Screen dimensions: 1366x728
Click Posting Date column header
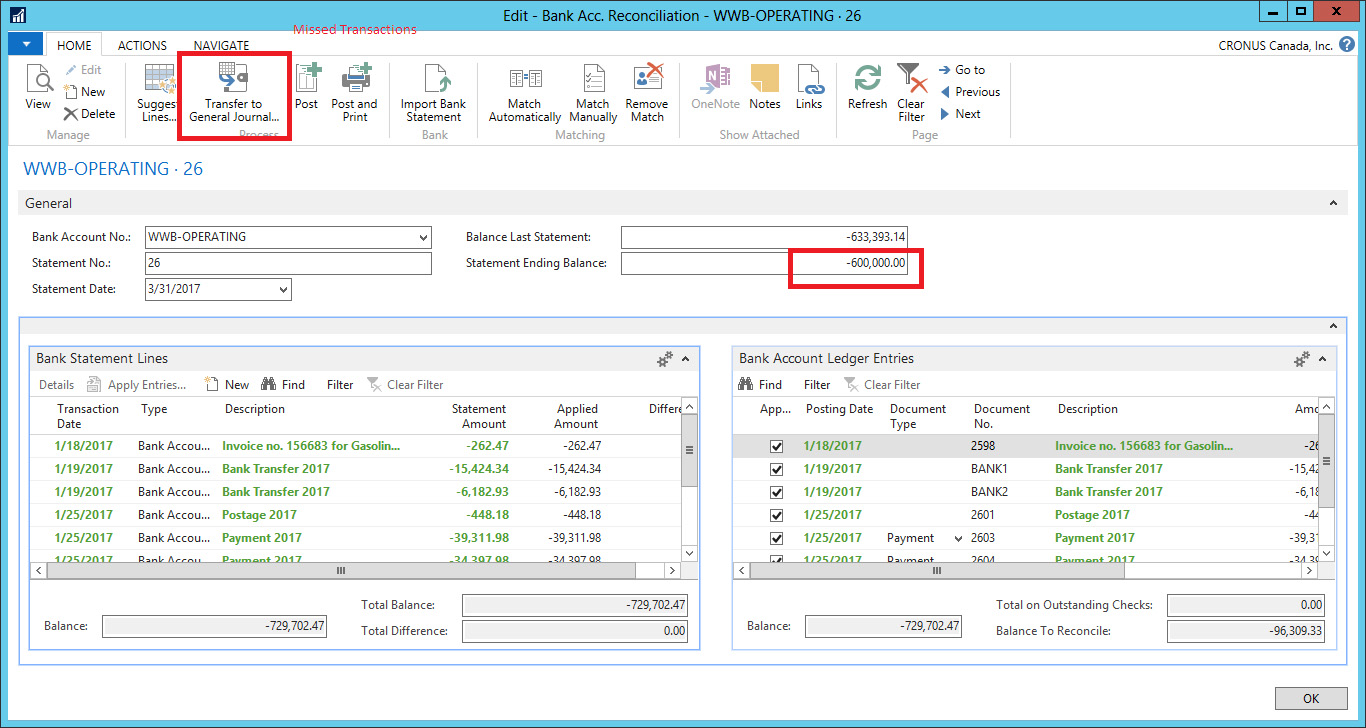[x=839, y=409]
